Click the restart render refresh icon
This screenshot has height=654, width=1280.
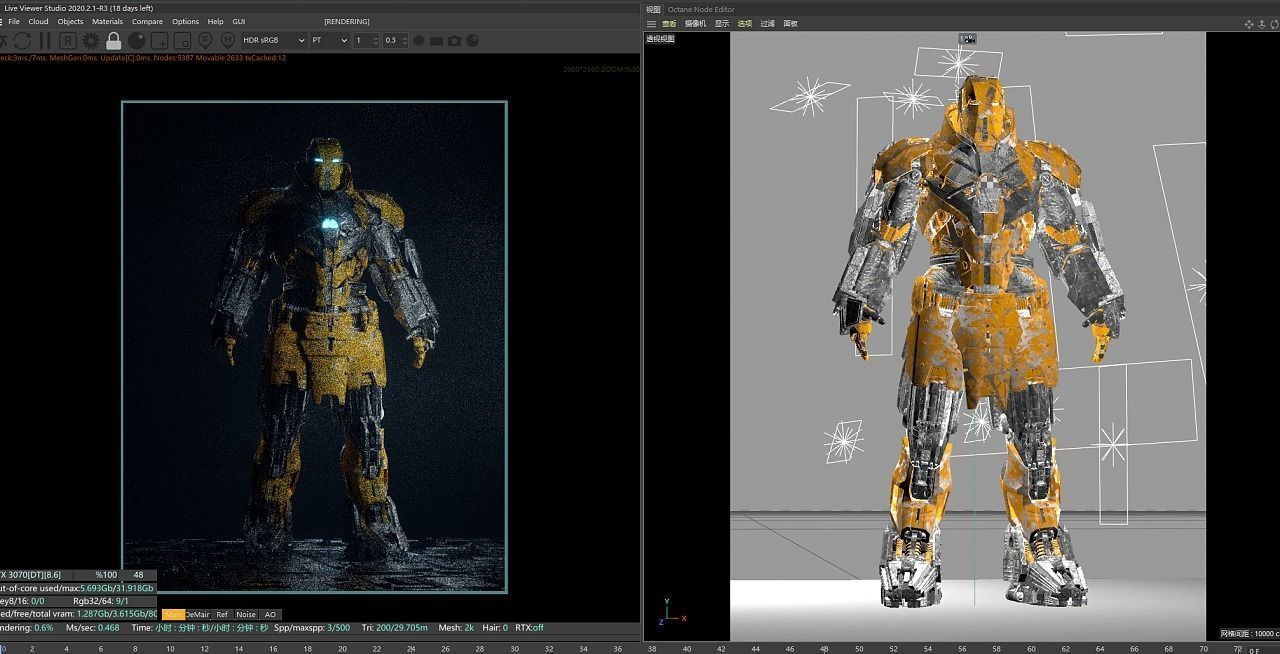click(21, 41)
